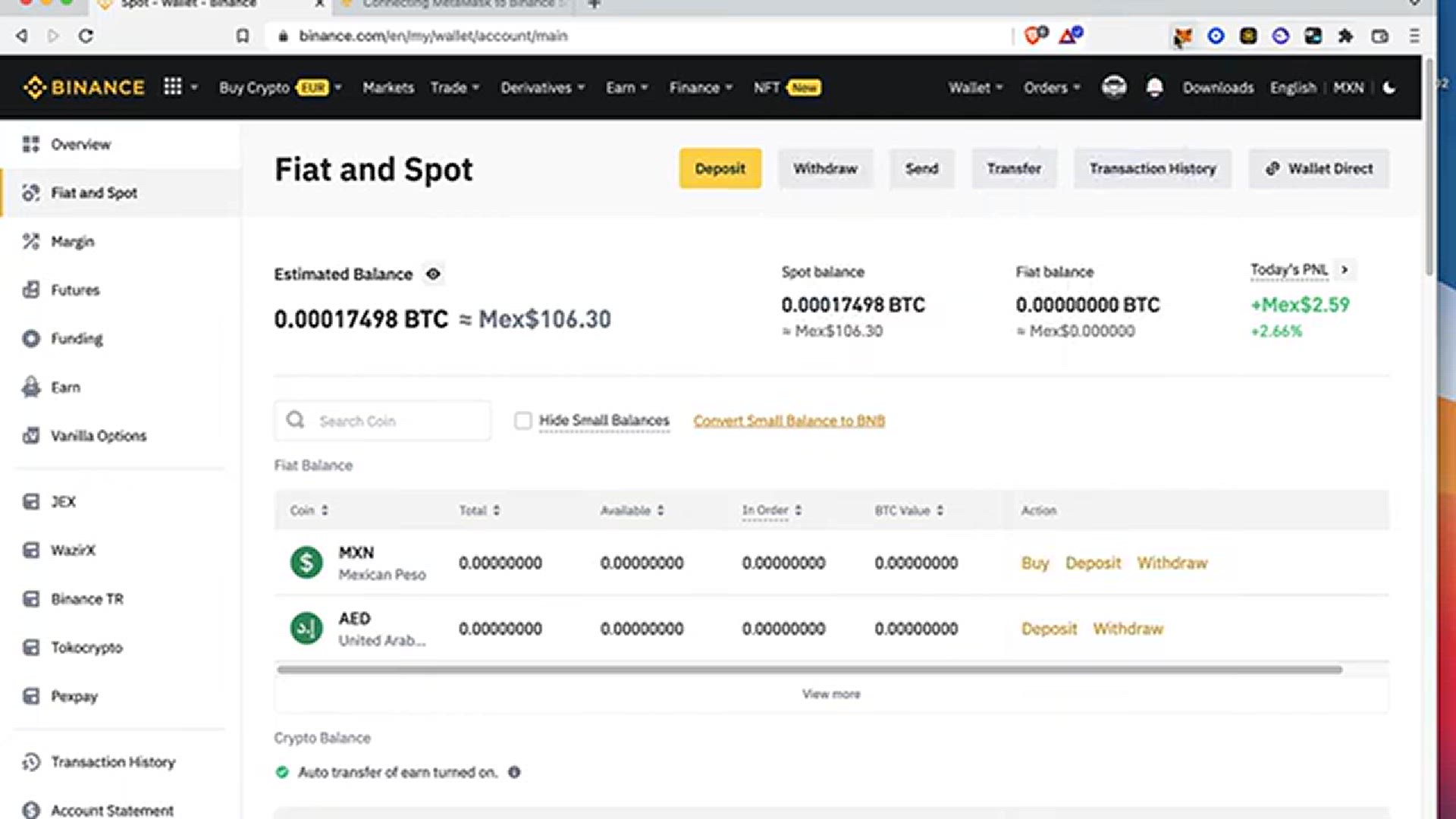Click Buy in MXN row
This screenshot has height=819, width=1456.
pos(1034,563)
